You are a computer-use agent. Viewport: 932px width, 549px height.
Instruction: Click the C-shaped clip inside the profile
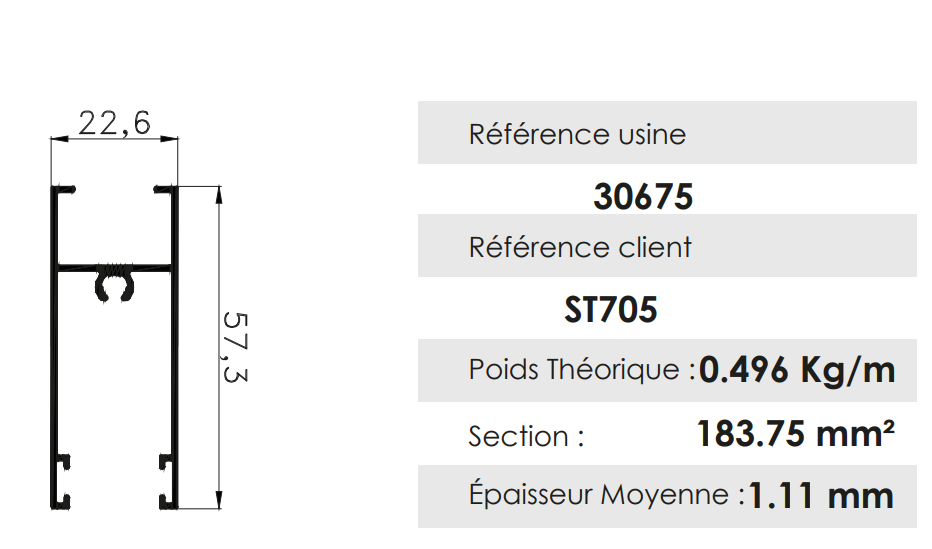pyautogui.click(x=113, y=287)
